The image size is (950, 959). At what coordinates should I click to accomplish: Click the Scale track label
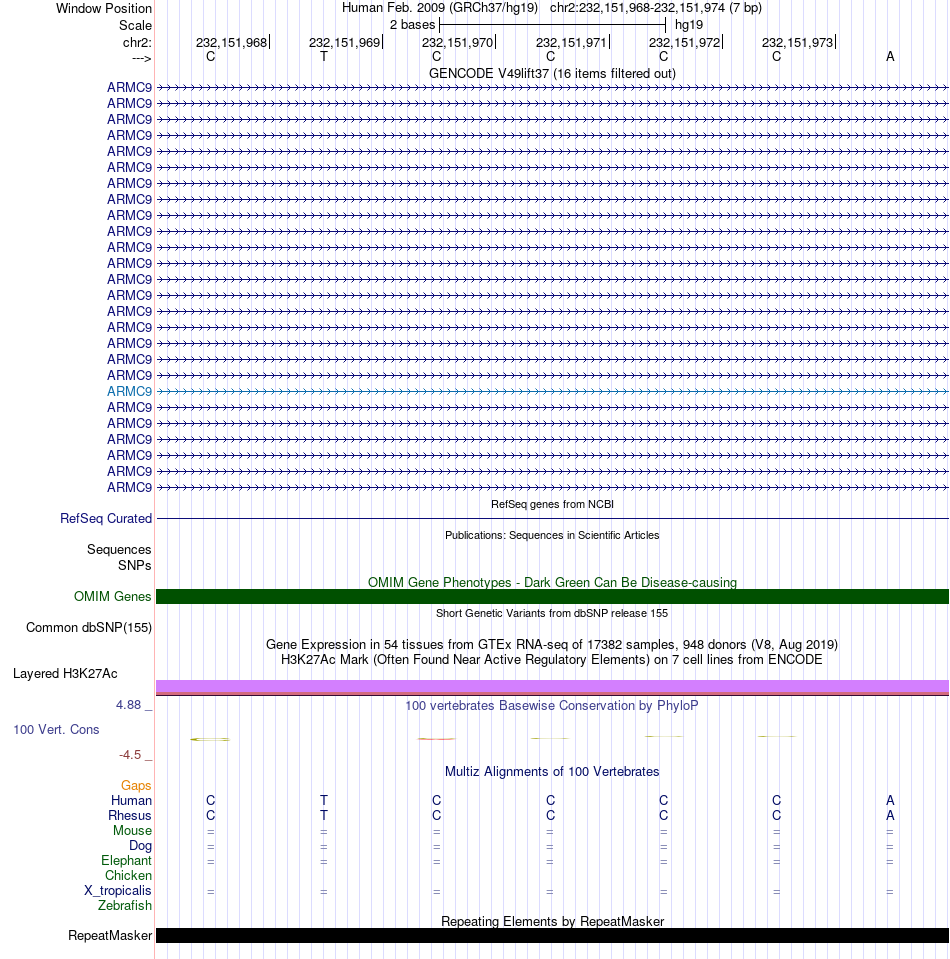click(x=135, y=26)
